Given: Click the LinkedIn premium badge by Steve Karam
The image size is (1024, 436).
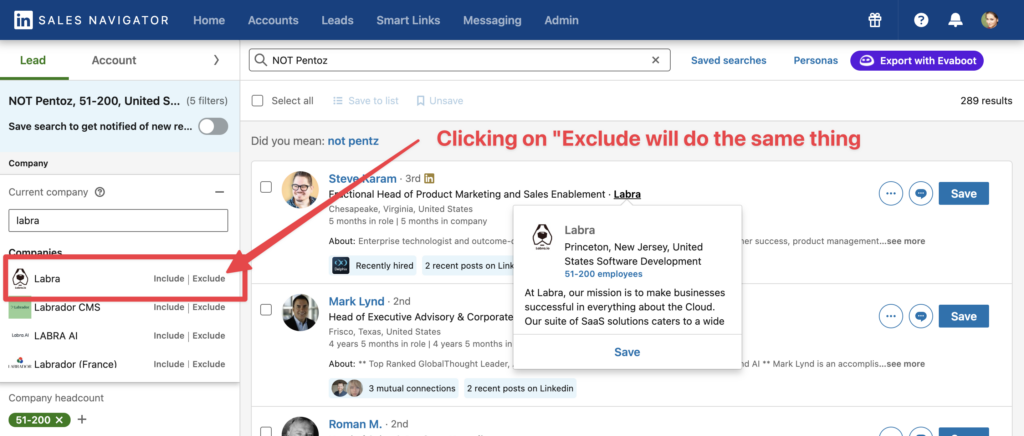Looking at the screenshot, I should (x=429, y=178).
